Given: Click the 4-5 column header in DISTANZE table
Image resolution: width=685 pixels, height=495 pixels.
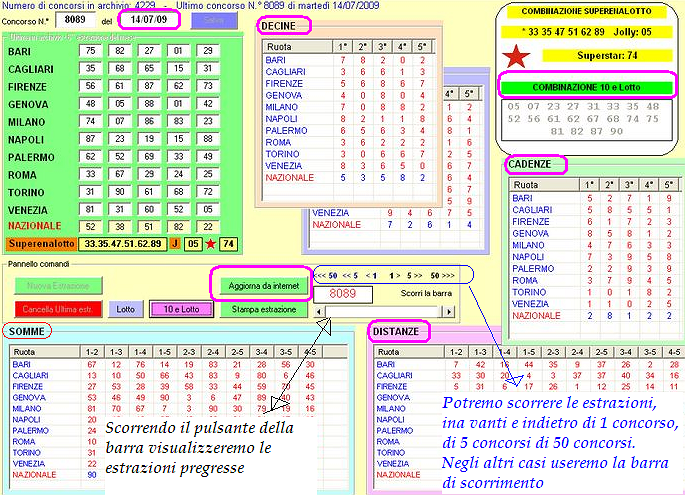Looking at the screenshot, I should coord(674,352).
